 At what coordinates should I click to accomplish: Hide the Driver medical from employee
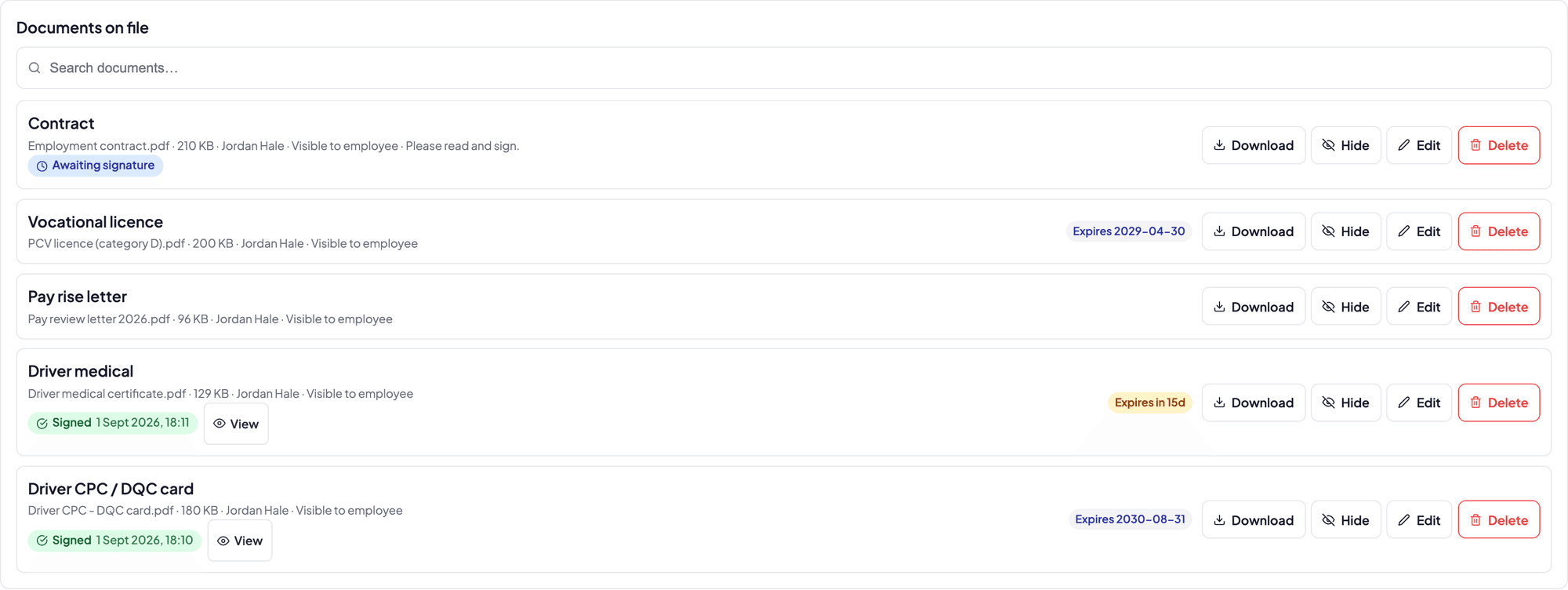coord(1345,402)
